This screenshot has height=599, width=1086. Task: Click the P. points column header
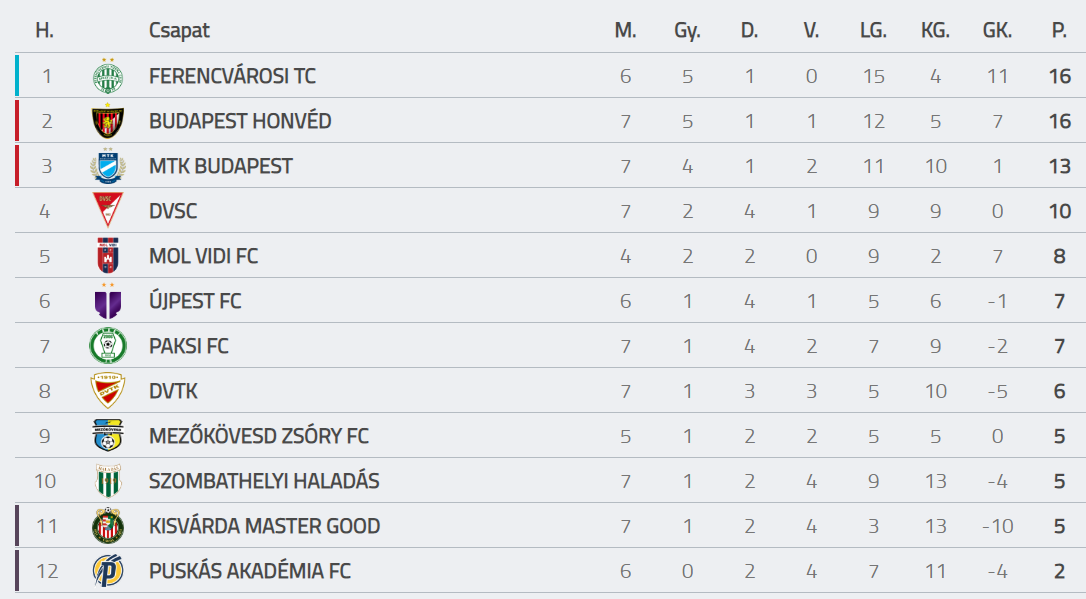(1059, 30)
